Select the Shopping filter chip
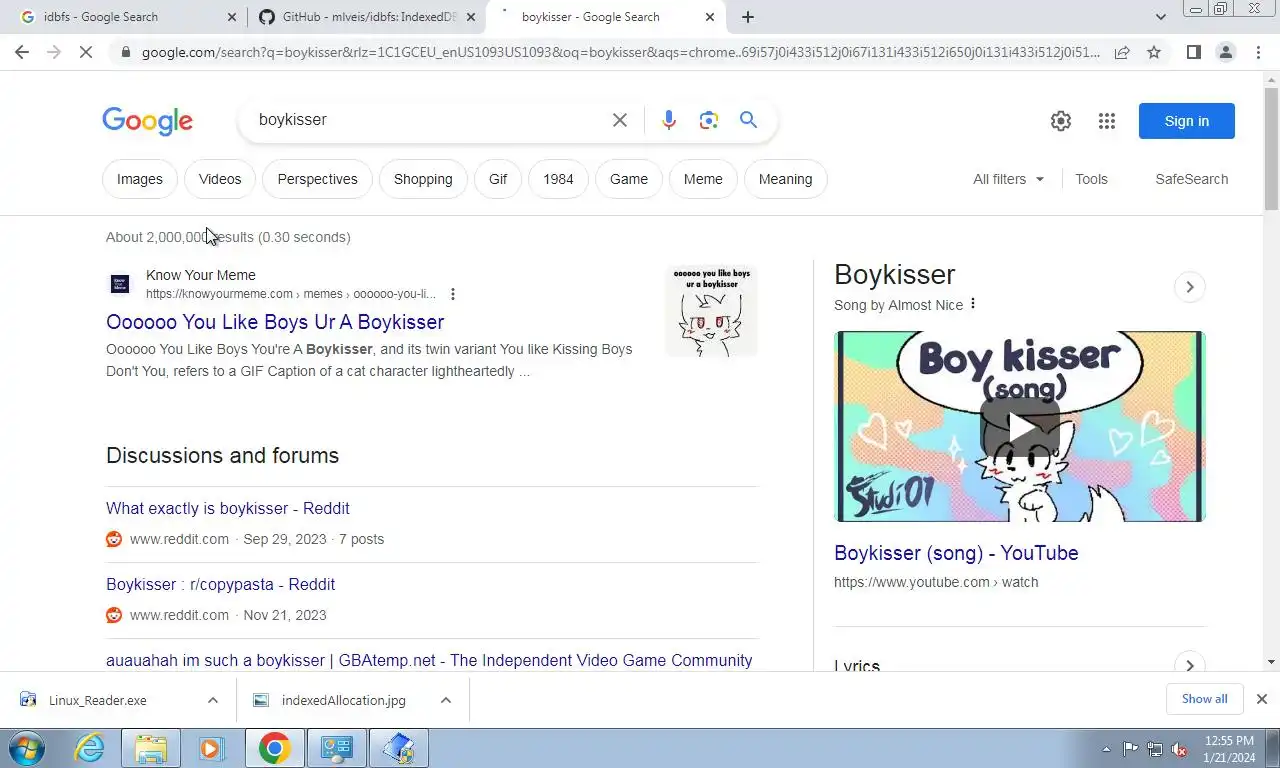This screenshot has height=768, width=1280. pyautogui.click(x=423, y=179)
